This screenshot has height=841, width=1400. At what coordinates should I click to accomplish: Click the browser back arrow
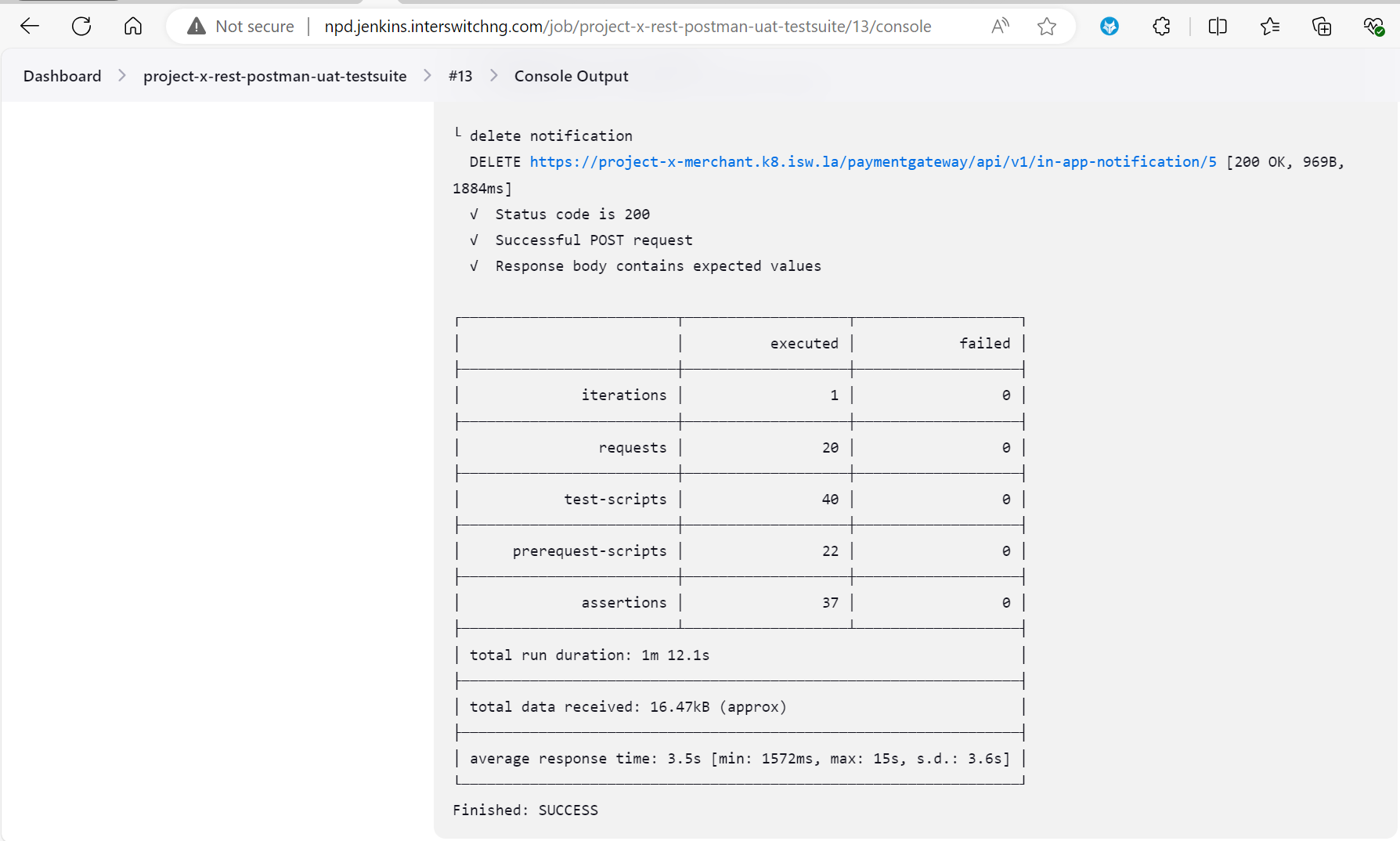tap(30, 27)
